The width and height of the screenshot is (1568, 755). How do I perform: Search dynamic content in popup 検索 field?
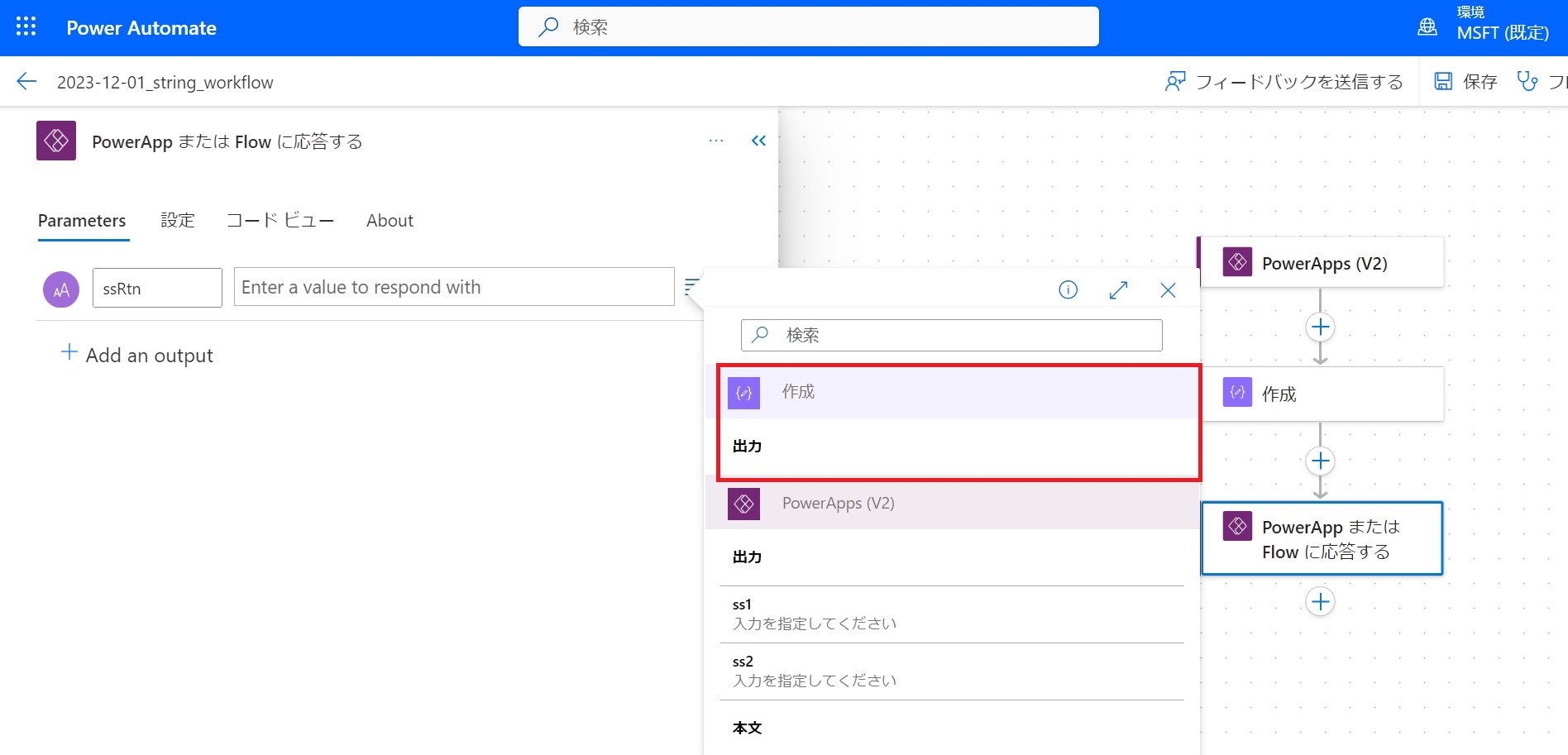(951, 335)
